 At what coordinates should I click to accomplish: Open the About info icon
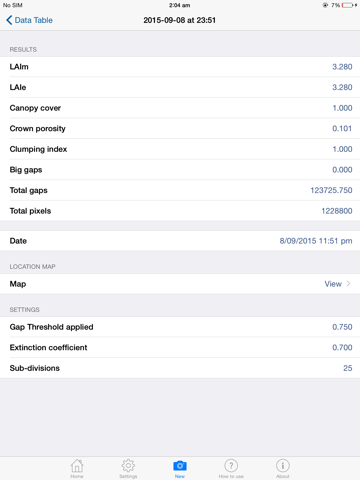click(x=283, y=466)
